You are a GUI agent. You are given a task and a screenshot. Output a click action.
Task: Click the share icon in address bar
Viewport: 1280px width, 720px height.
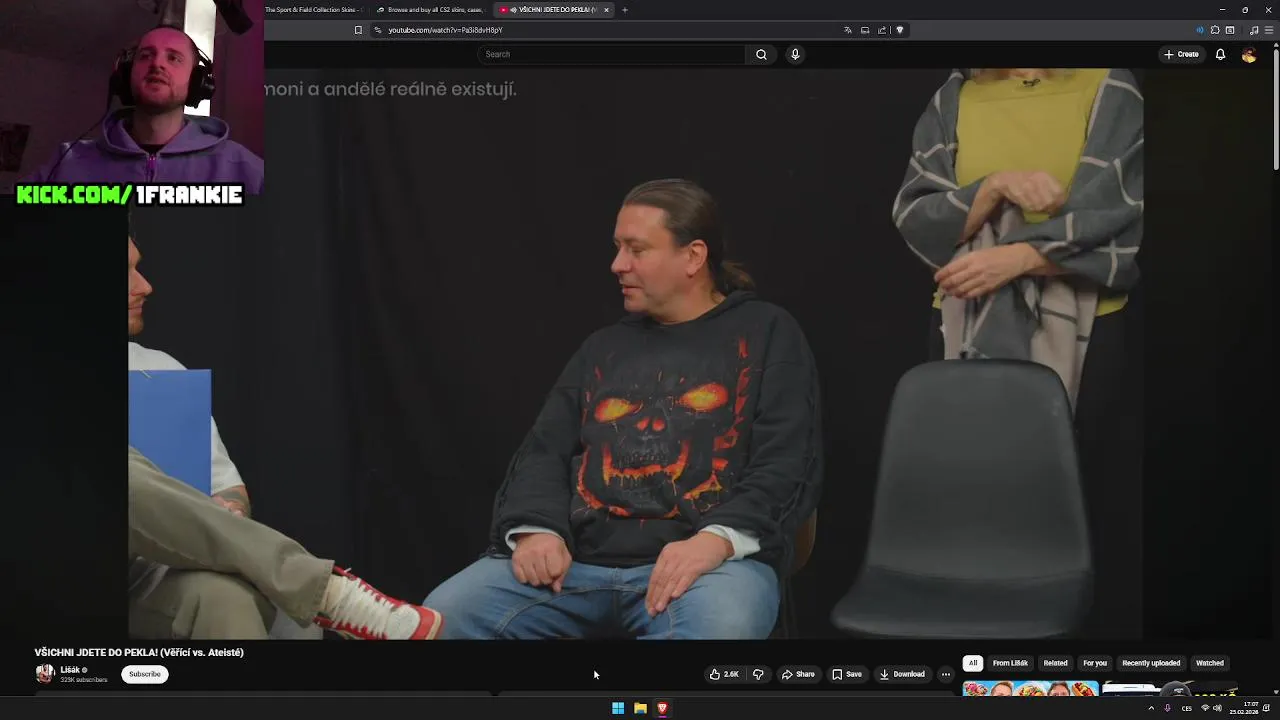(882, 30)
